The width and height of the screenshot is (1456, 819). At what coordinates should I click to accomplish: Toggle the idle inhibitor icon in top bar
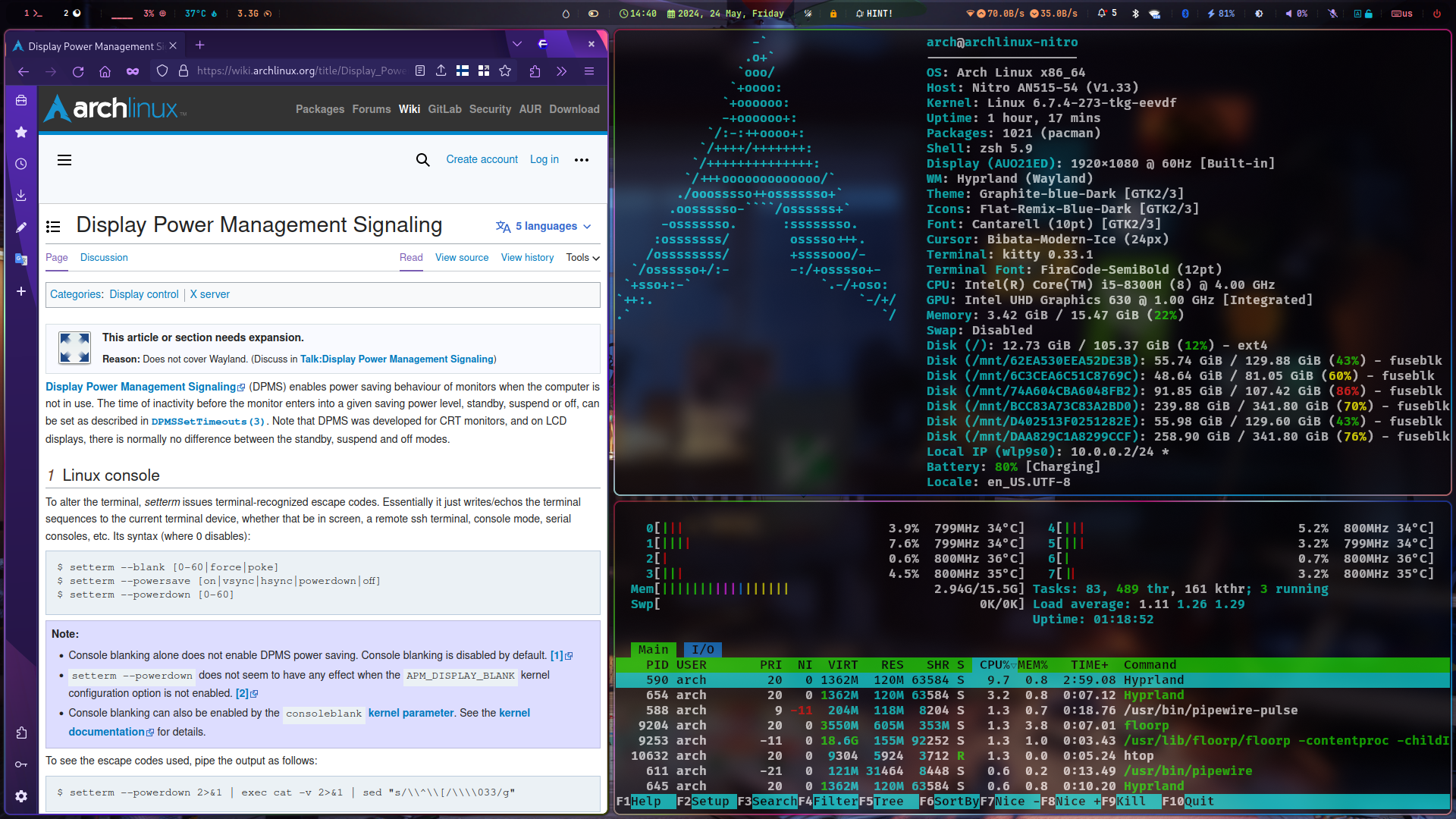click(x=594, y=14)
